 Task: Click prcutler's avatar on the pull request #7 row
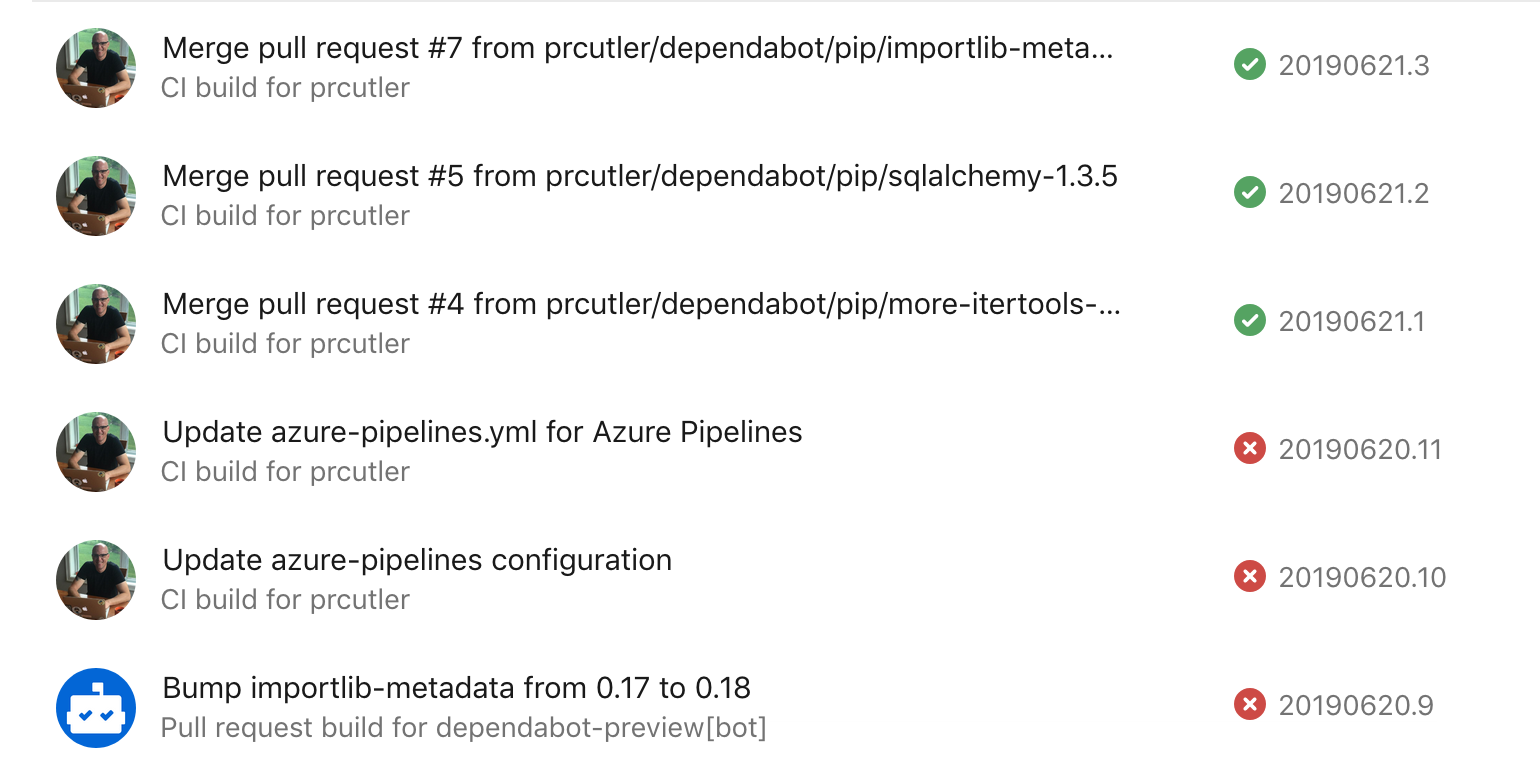click(x=95, y=68)
